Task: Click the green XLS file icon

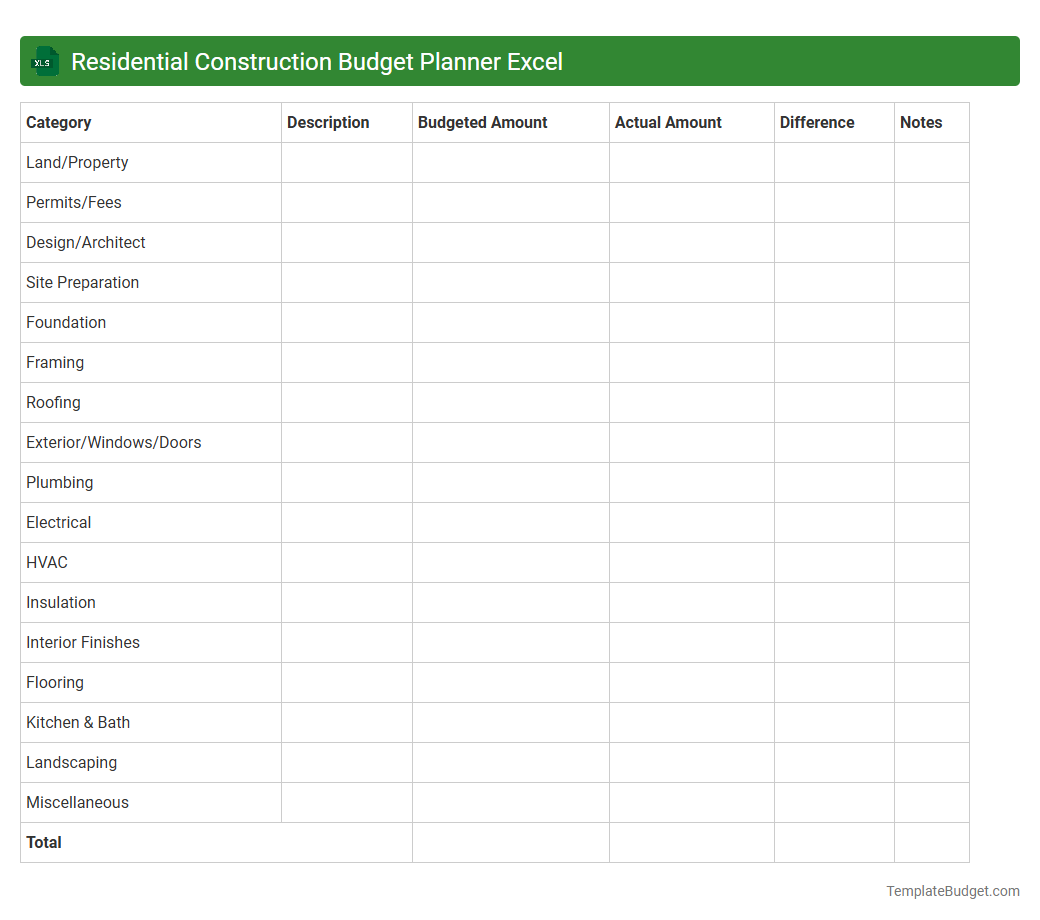Action: [44, 61]
